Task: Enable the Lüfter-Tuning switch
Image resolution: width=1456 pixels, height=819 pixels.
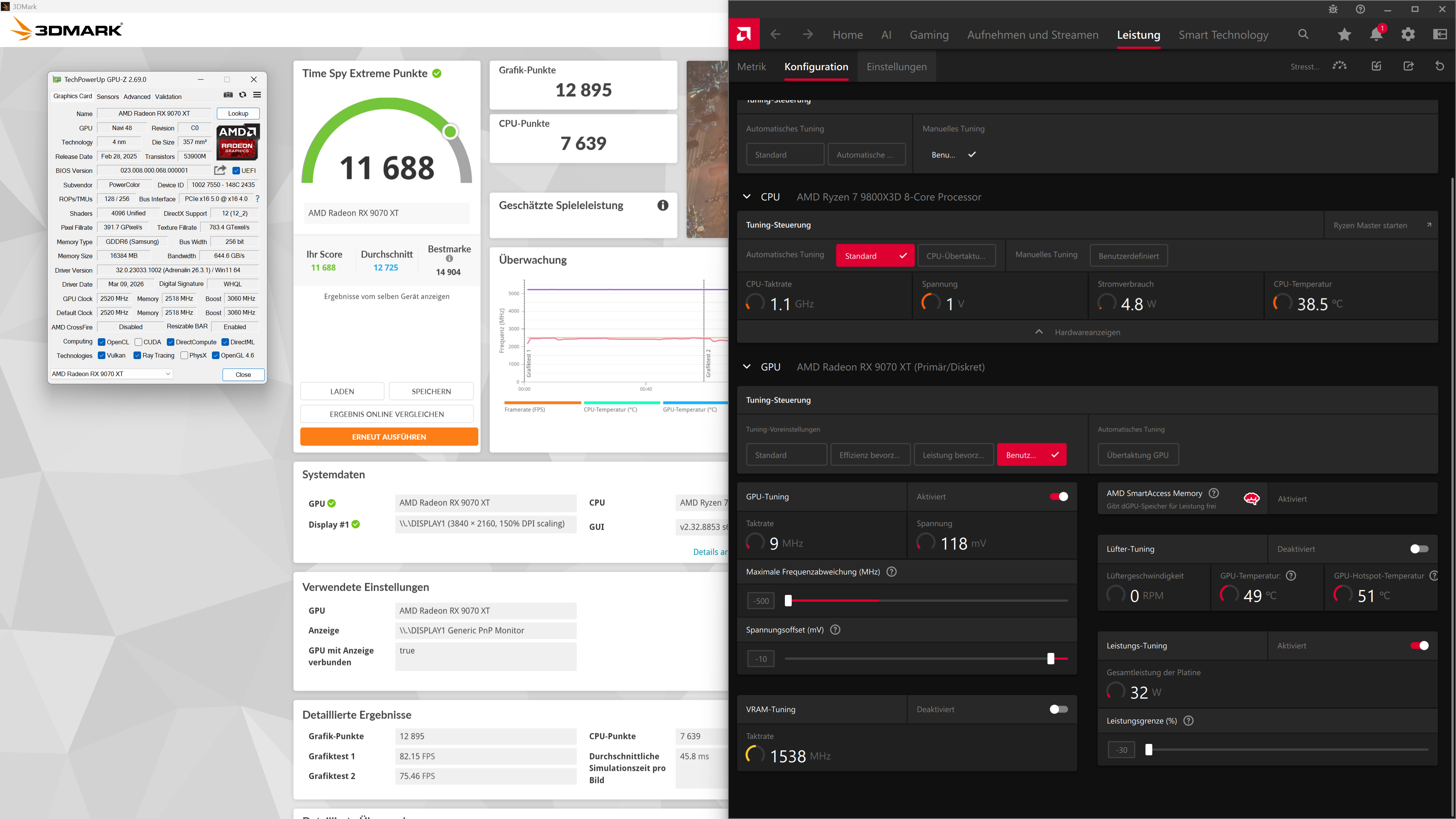Action: [x=1419, y=549]
